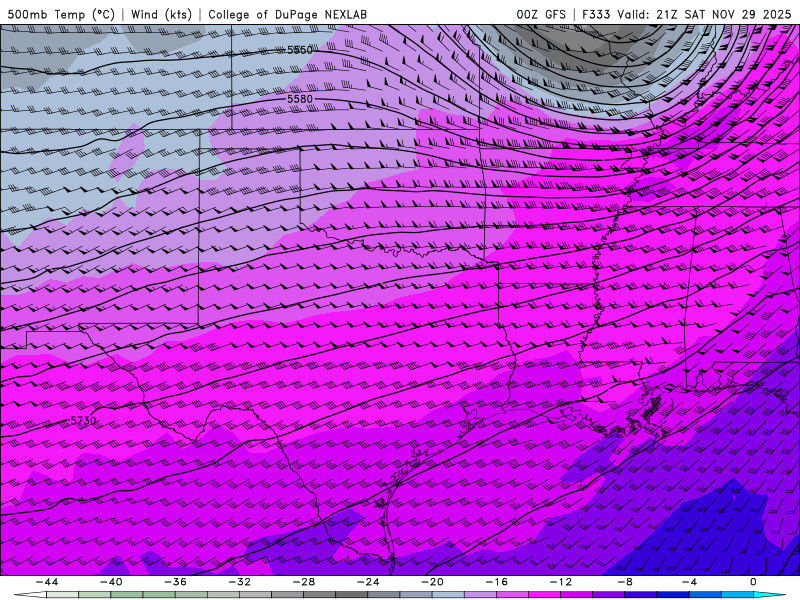Screen dimensions: 800x600
Task: Click the 'F333 Valid: 21Z SAT NOV 29 2025' text
Action: click(687, 14)
